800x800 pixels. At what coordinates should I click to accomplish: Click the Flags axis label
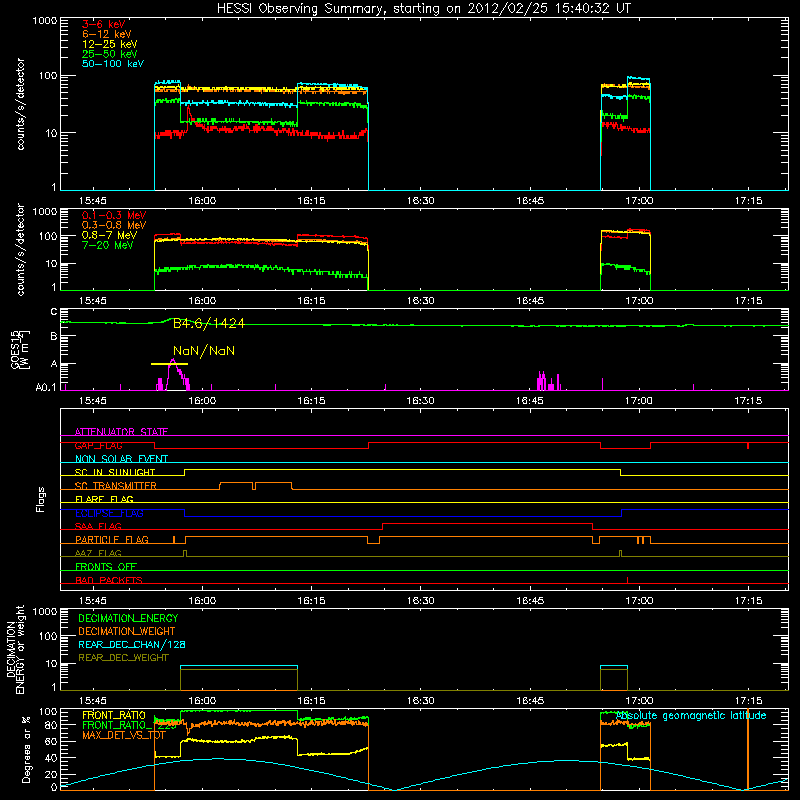[x=41, y=499]
